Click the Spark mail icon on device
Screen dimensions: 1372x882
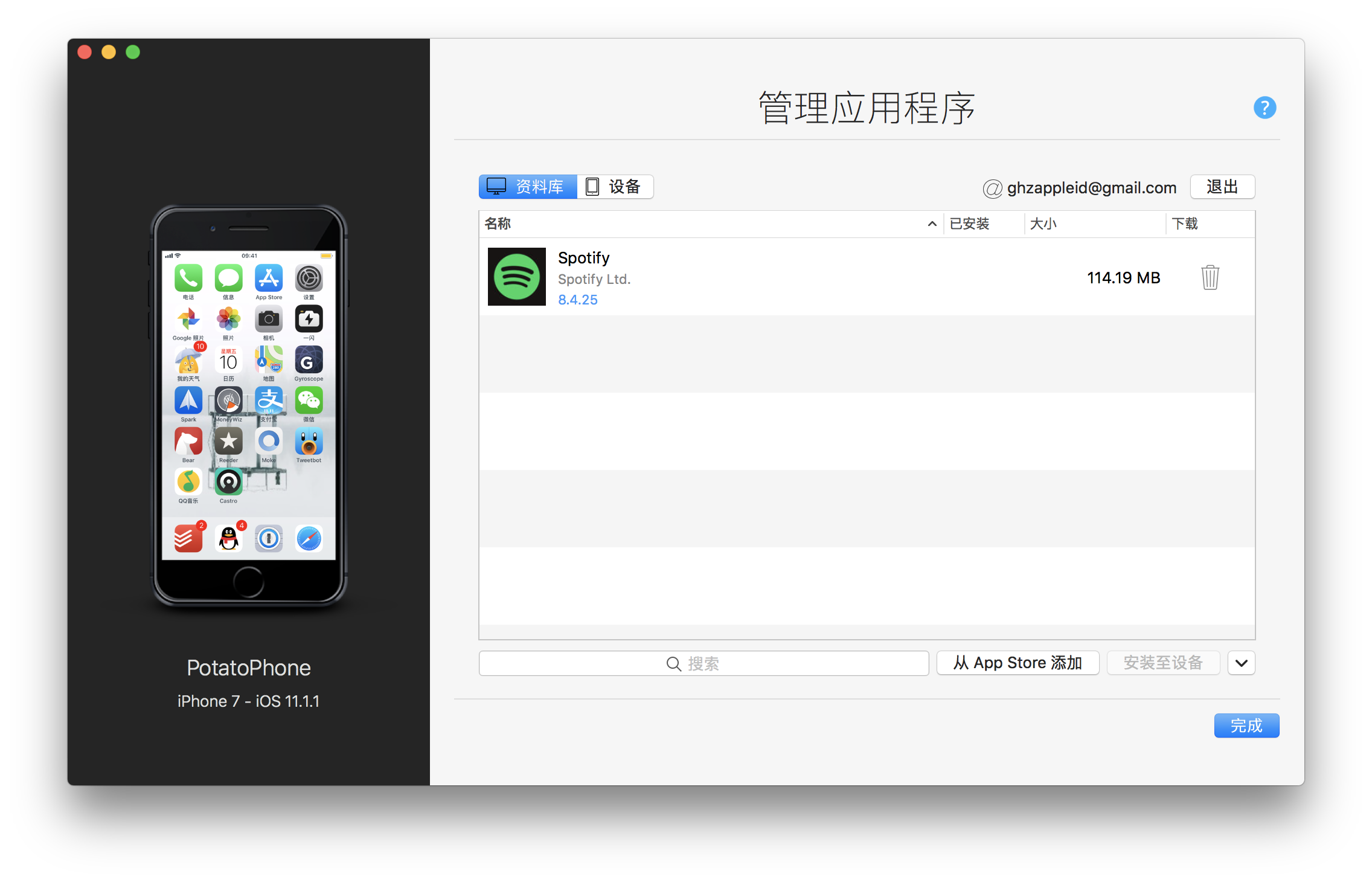click(188, 401)
